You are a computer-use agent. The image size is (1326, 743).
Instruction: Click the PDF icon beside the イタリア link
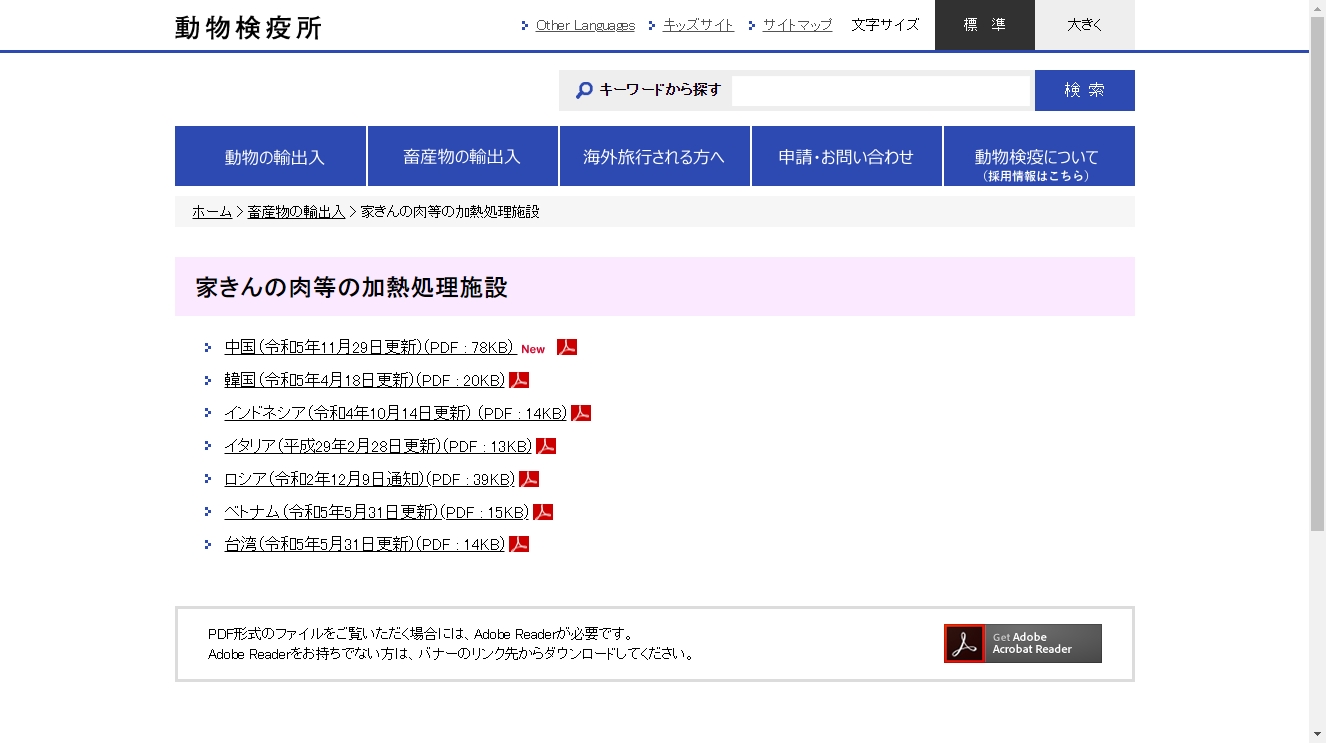546,446
